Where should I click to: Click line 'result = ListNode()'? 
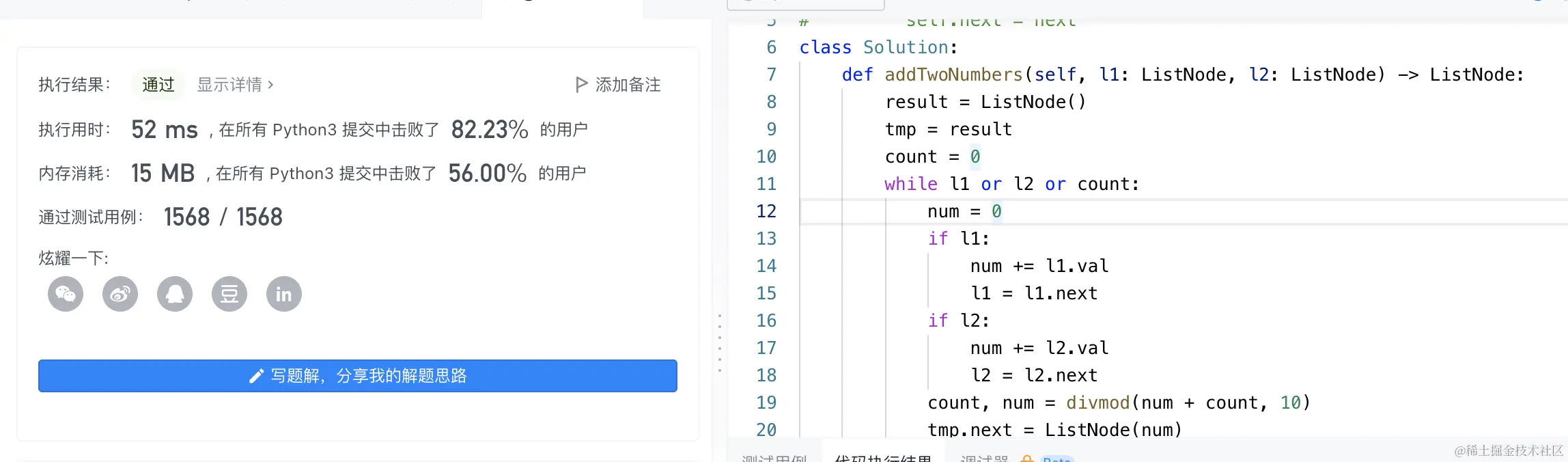[x=985, y=102]
